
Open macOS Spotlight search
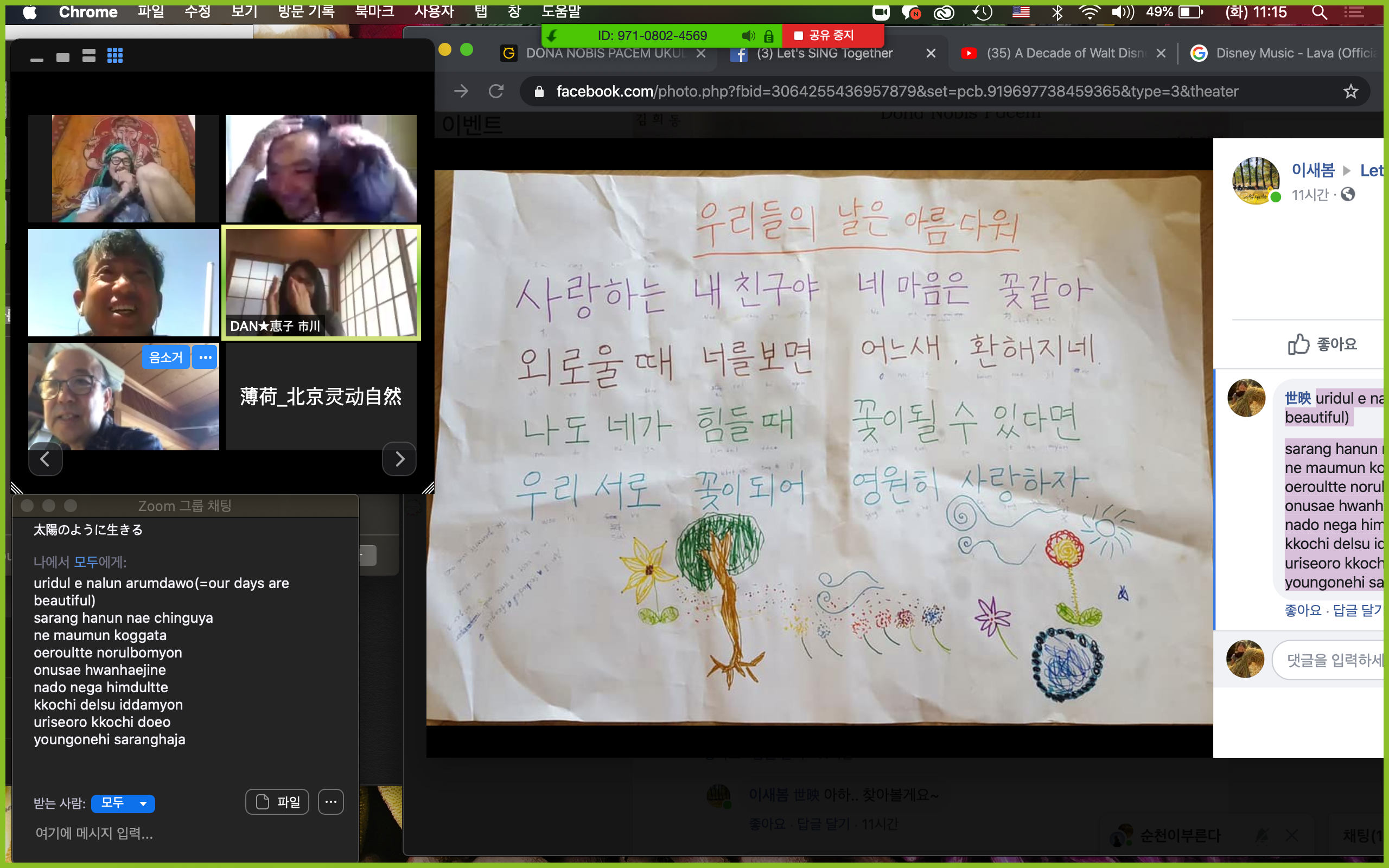coord(1319,12)
